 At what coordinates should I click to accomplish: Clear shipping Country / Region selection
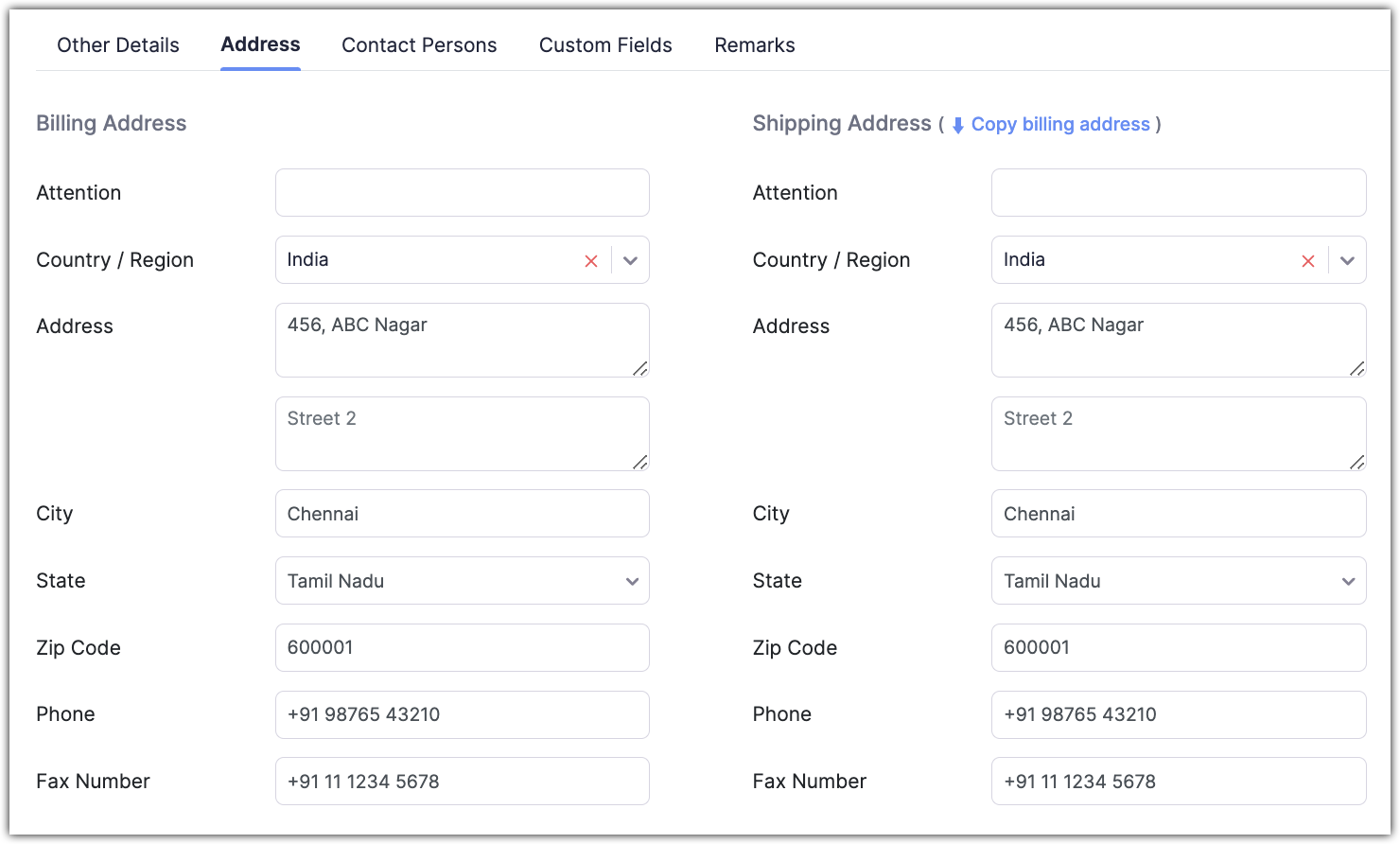1308,261
